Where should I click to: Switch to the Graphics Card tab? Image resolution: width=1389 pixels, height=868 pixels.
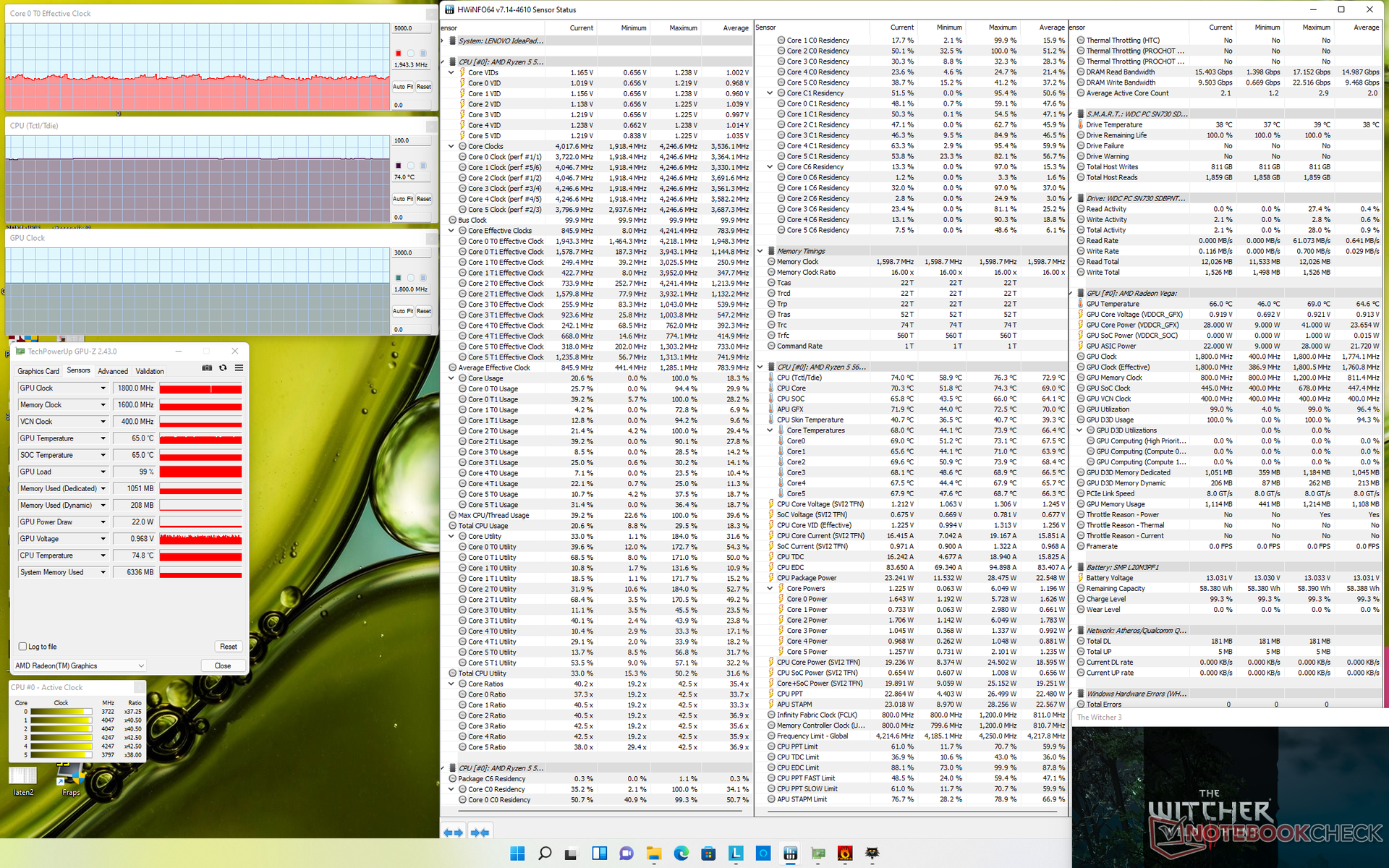tap(38, 371)
